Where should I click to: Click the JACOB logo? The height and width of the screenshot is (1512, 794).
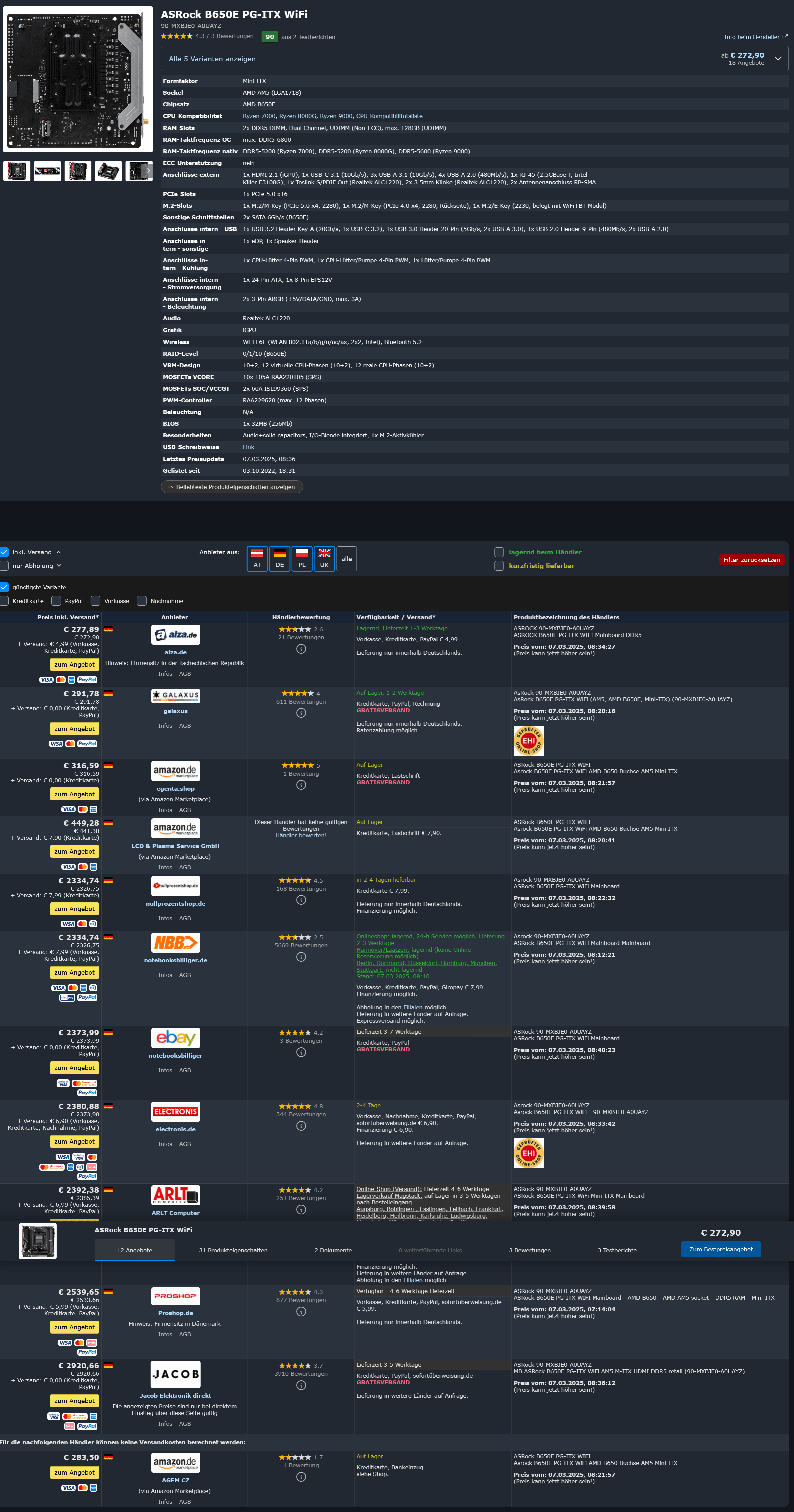[x=176, y=1375]
